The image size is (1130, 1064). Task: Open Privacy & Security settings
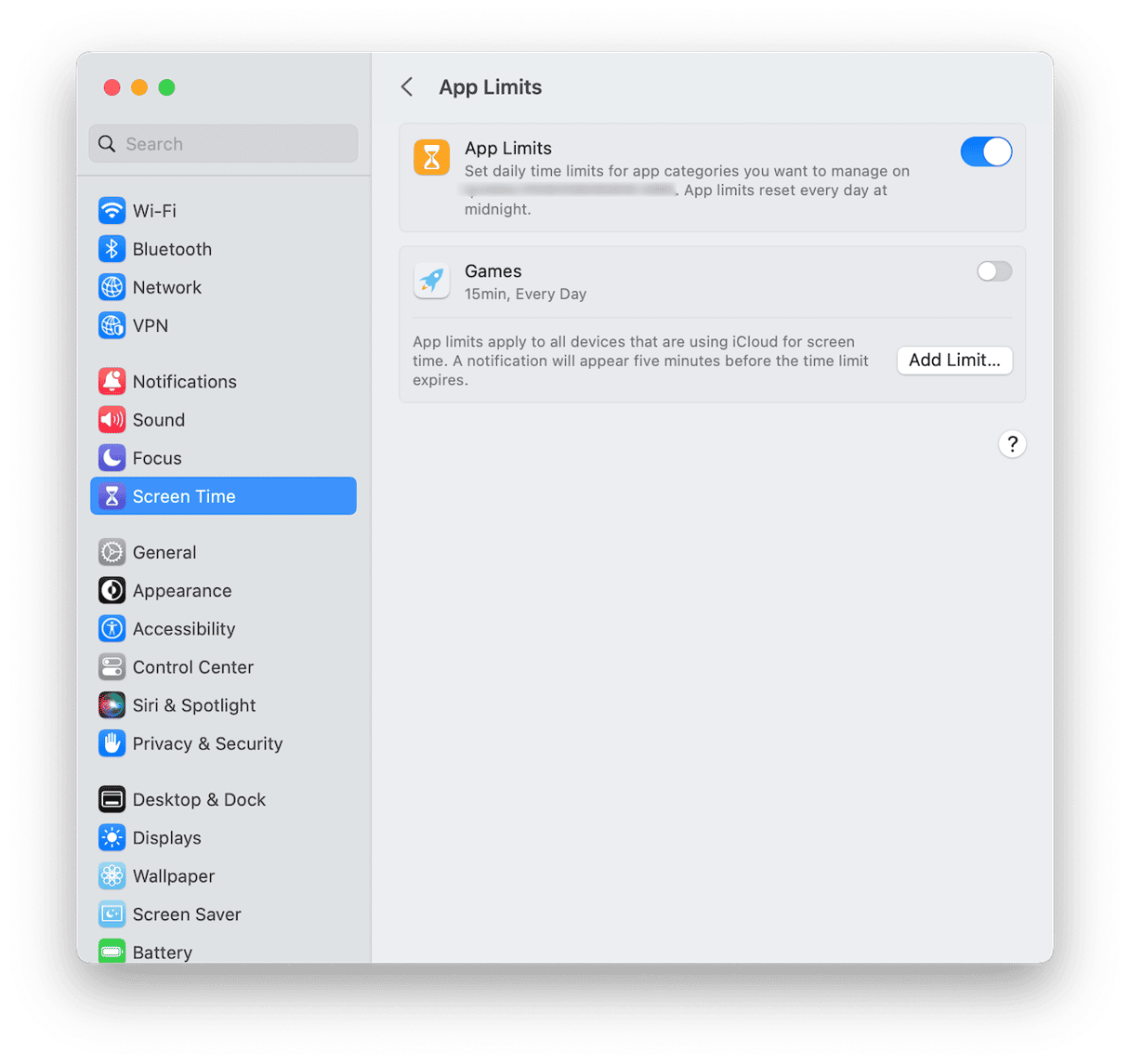click(223, 743)
